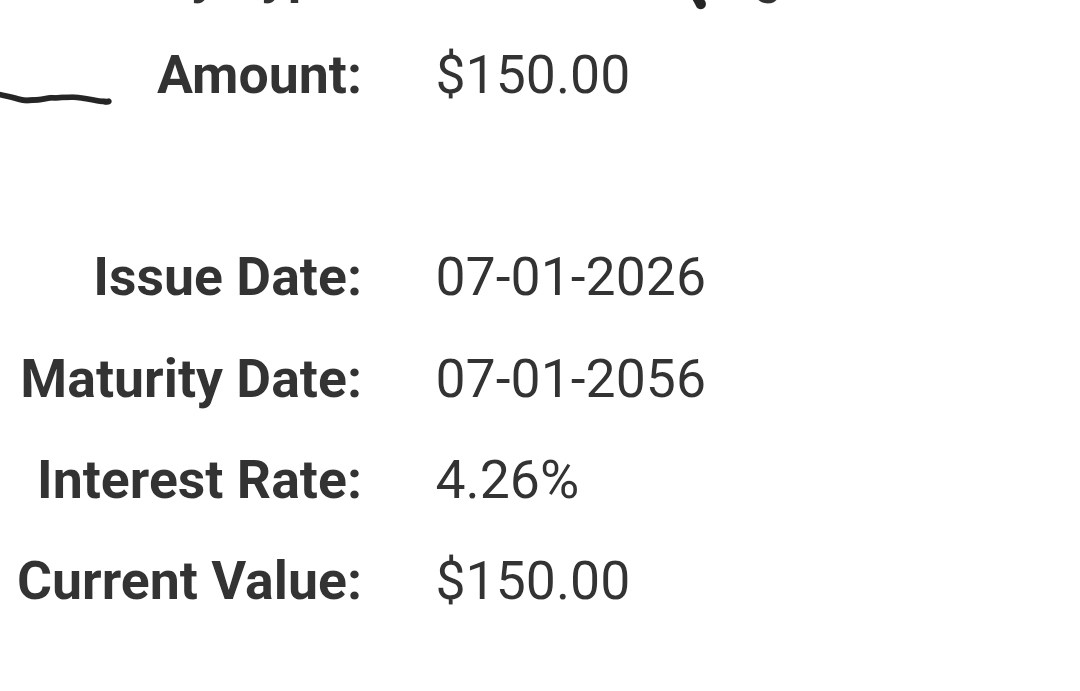Click the Current Value label
The width and height of the screenshot is (1080, 691).
point(189,581)
